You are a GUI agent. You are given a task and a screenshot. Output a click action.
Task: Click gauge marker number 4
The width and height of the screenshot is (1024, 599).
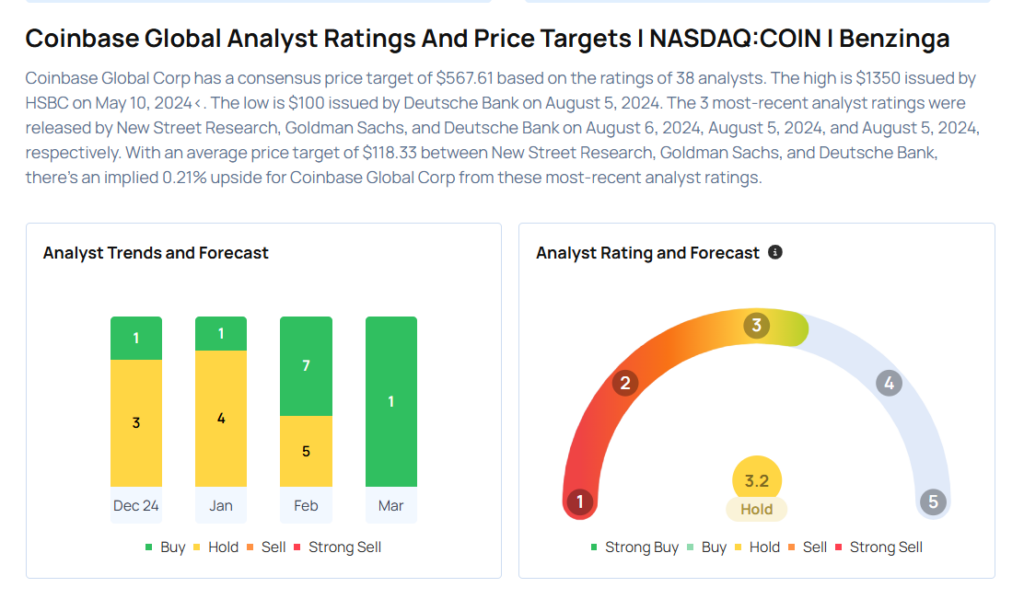[x=888, y=383]
